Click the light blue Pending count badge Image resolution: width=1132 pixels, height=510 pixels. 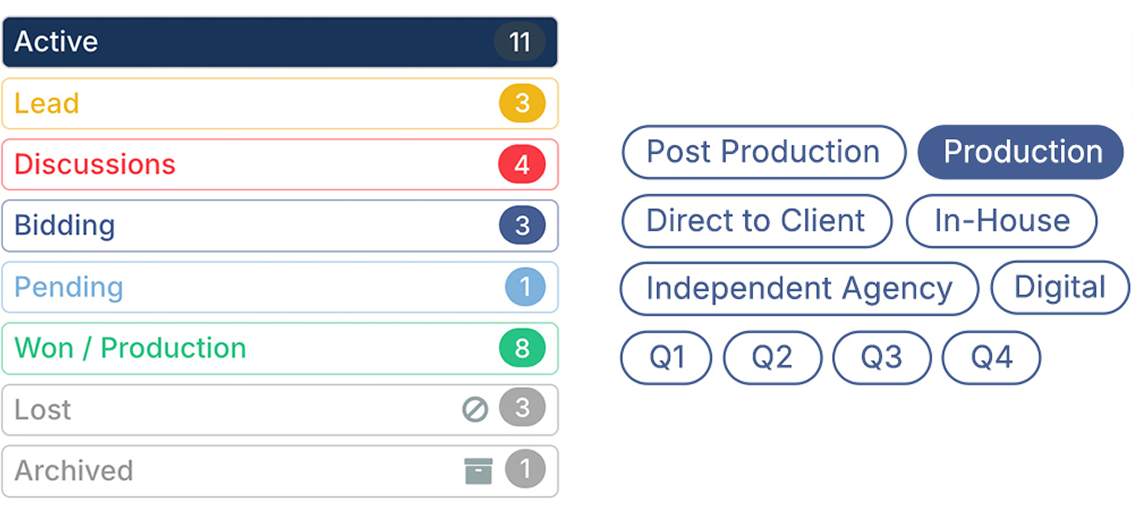pyautogui.click(x=525, y=287)
